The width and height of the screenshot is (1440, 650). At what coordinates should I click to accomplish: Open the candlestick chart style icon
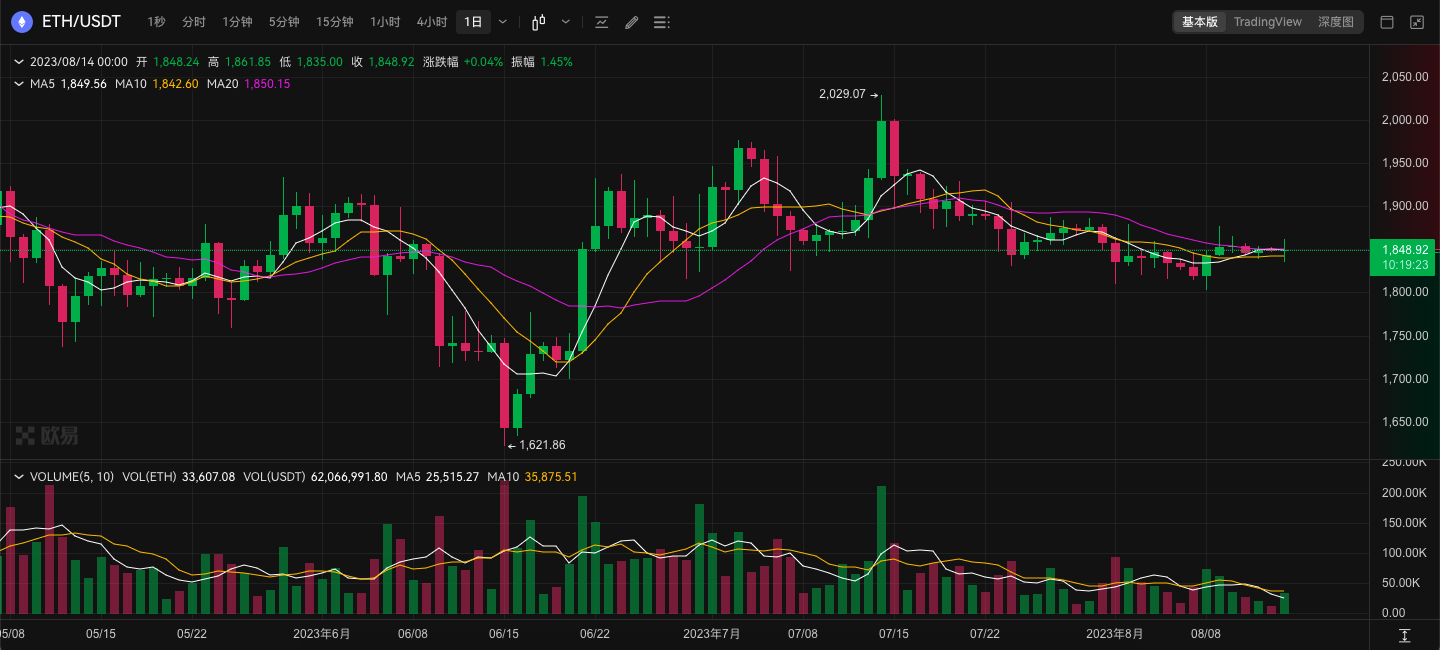[x=539, y=22]
